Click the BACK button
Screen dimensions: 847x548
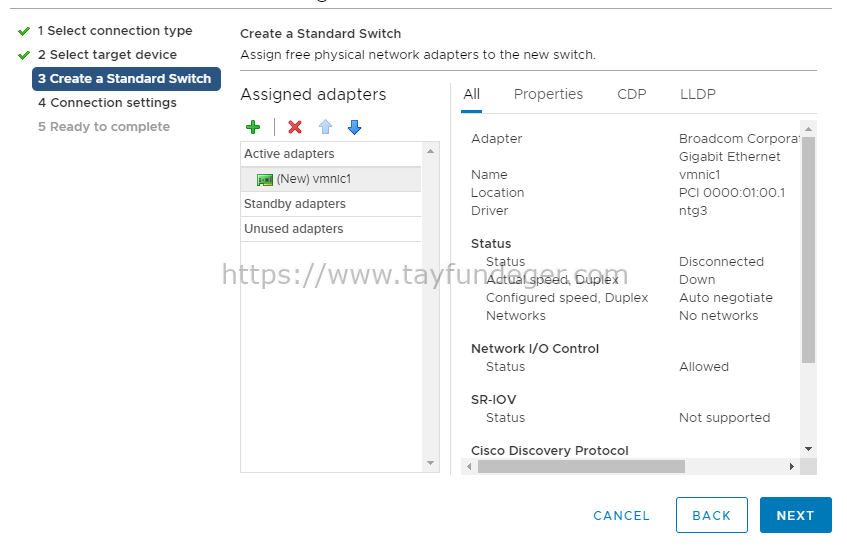(x=711, y=515)
